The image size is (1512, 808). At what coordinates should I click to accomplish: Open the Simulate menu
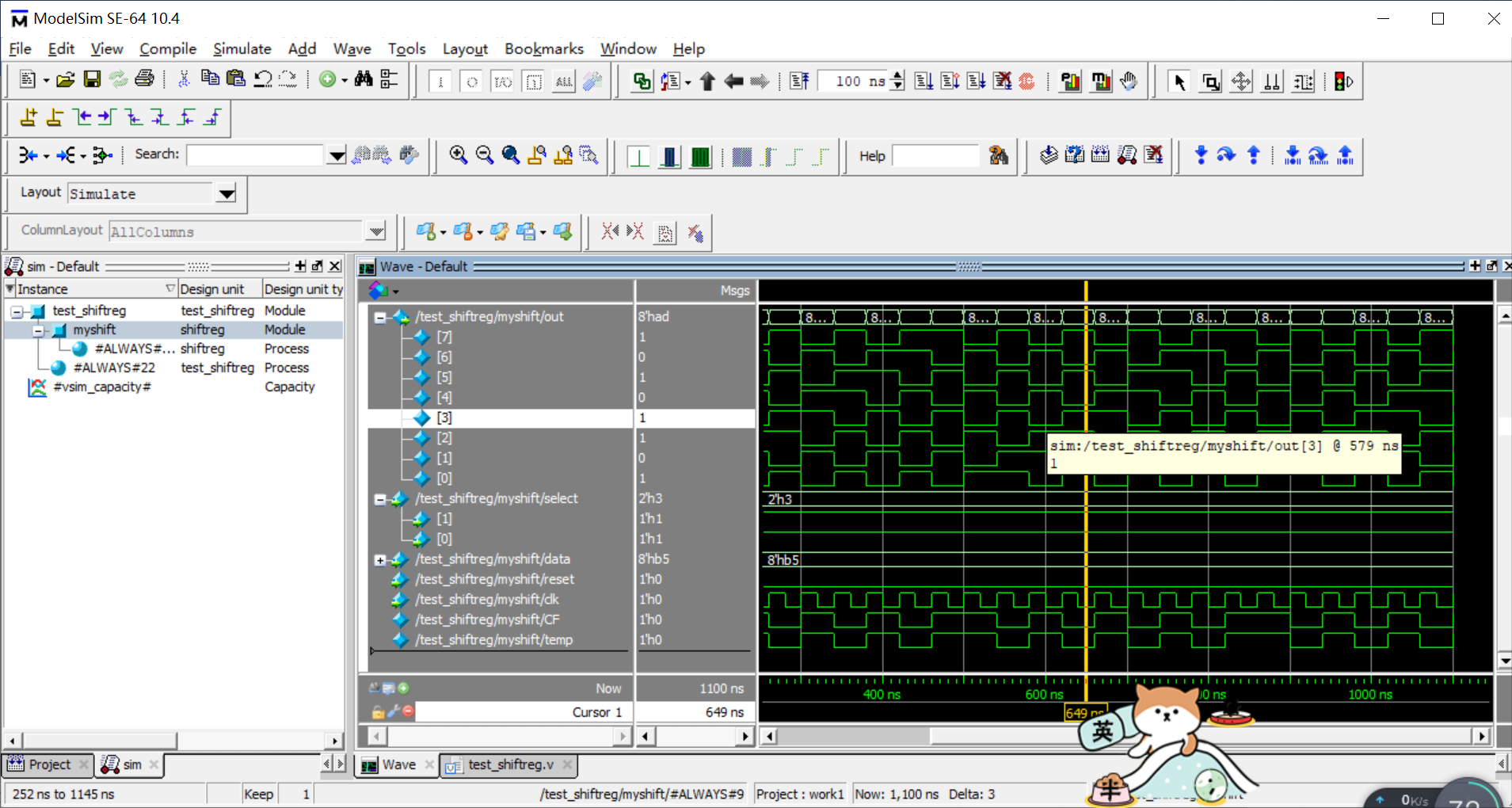[242, 49]
